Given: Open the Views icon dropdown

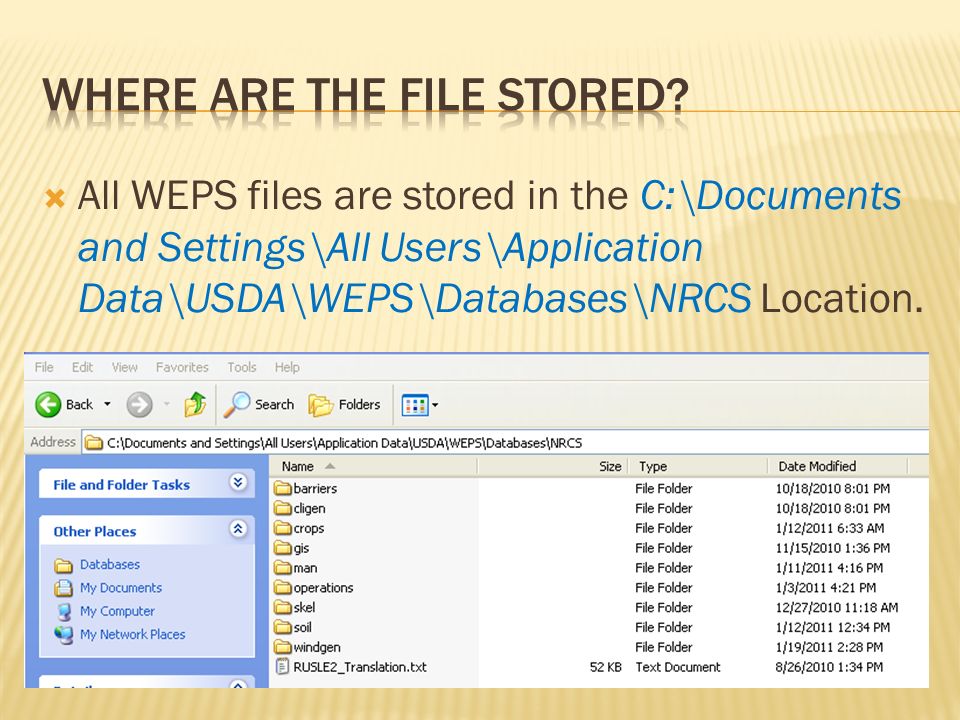Looking at the screenshot, I should pos(420,405).
